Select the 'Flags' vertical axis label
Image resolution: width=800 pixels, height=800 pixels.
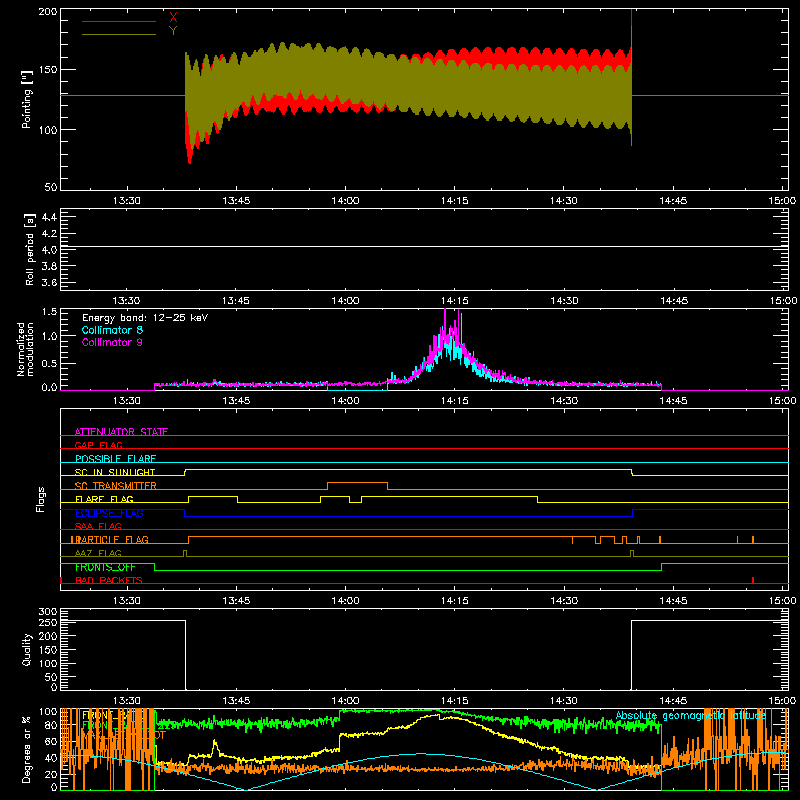point(40,499)
